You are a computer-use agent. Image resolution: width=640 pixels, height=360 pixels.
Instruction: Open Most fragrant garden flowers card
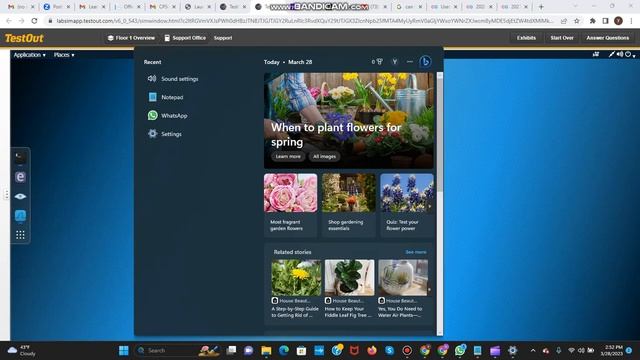tap(290, 205)
